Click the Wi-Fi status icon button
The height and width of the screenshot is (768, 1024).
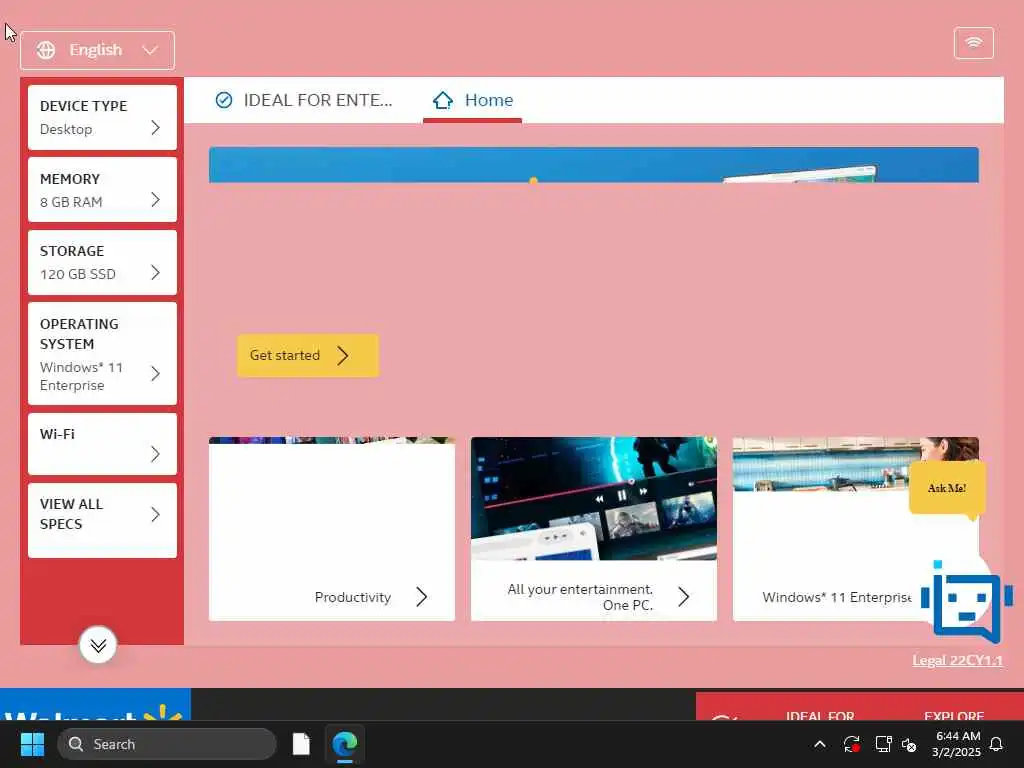tap(973, 43)
